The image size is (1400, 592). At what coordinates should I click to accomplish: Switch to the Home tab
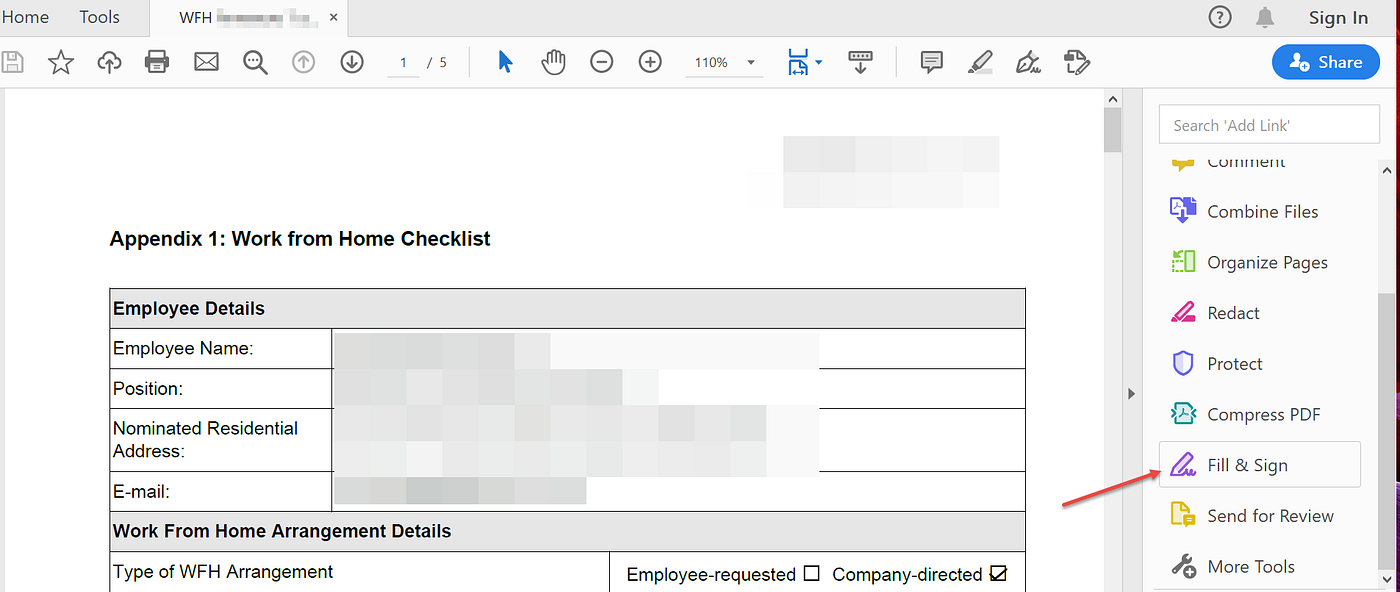coord(26,17)
